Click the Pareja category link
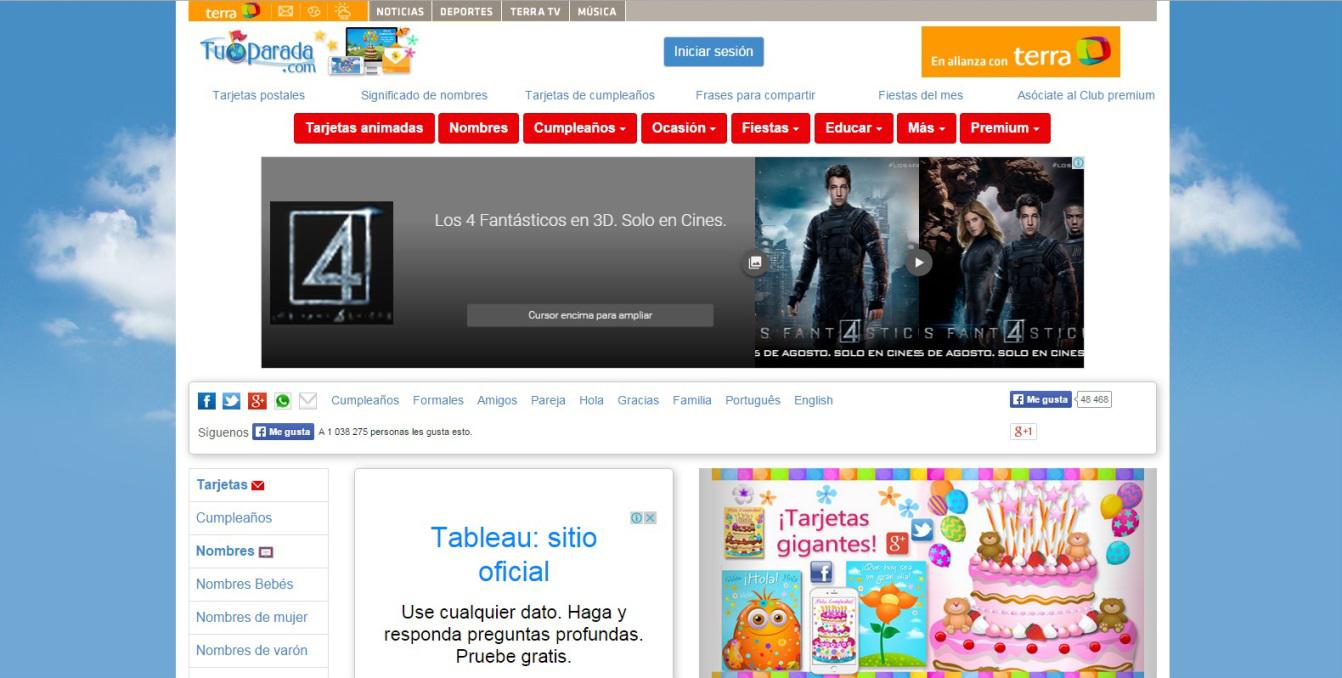The height and width of the screenshot is (678, 1342). tap(548, 401)
